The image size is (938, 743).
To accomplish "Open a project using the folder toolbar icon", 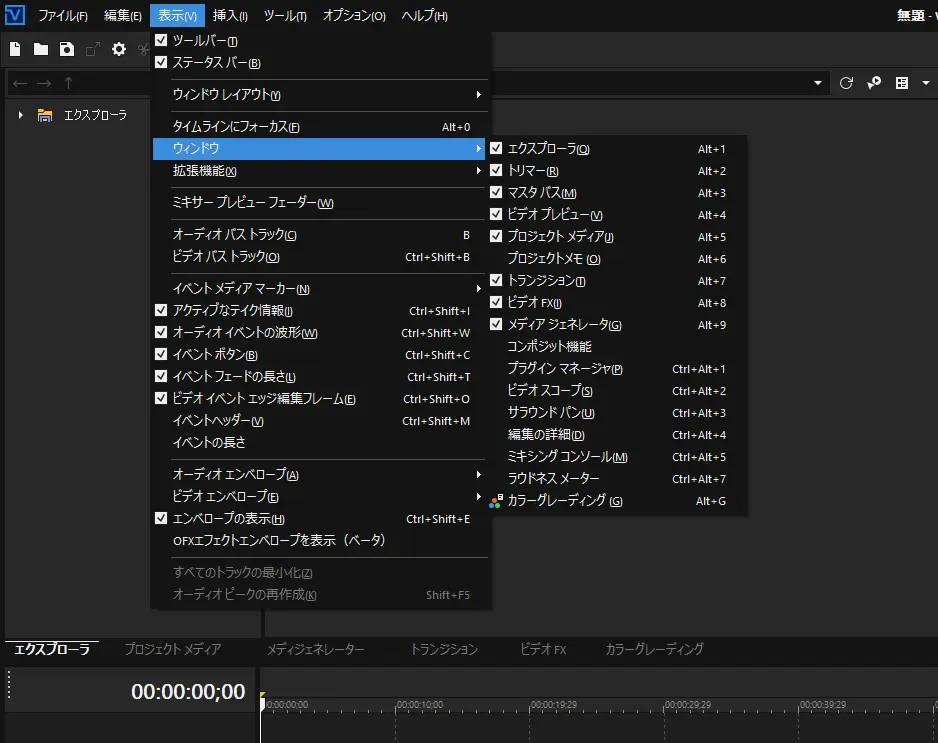I will click(41, 49).
